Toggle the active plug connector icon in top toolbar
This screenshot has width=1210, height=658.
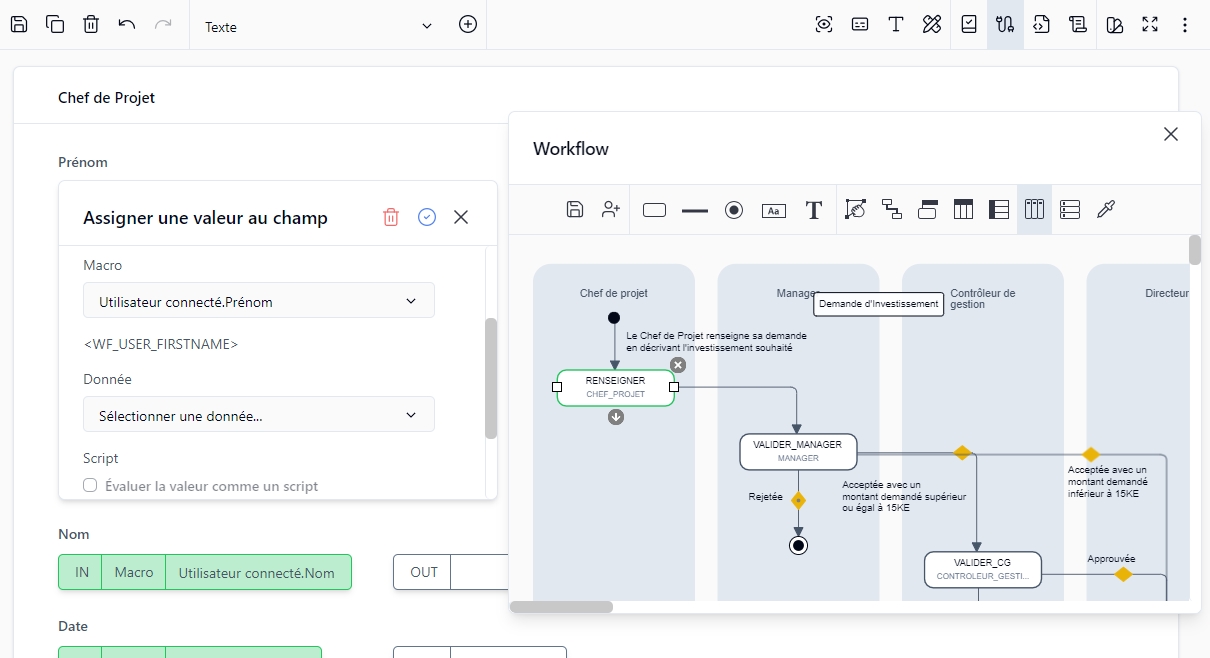(1005, 25)
